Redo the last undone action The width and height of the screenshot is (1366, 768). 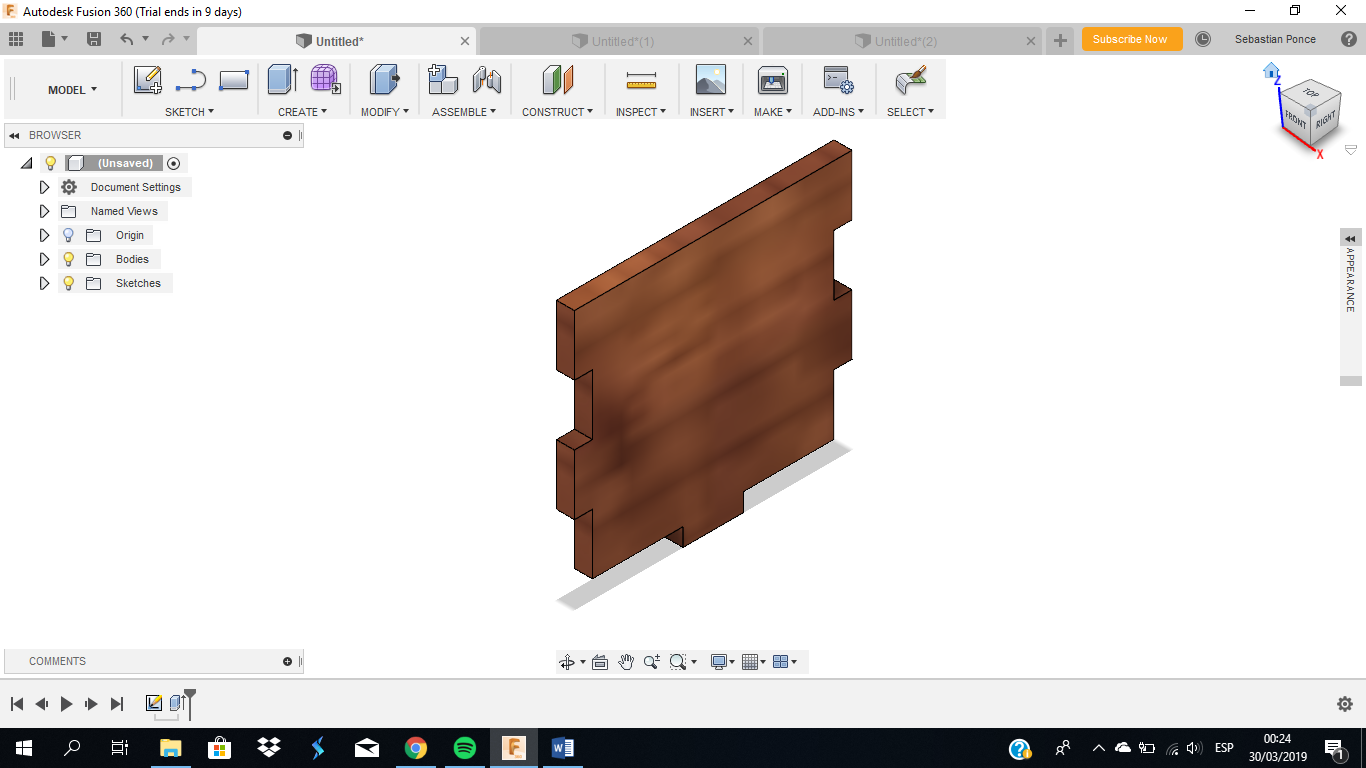pyautogui.click(x=168, y=39)
